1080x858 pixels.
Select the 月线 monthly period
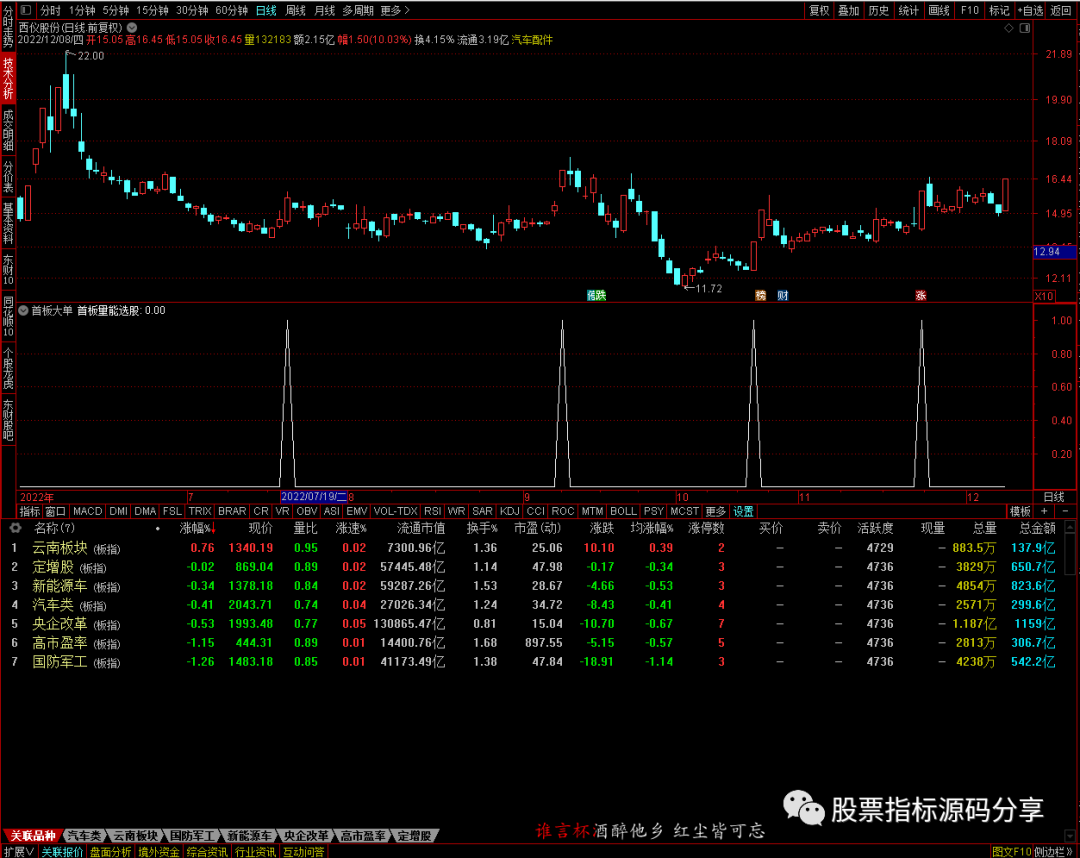coord(324,10)
